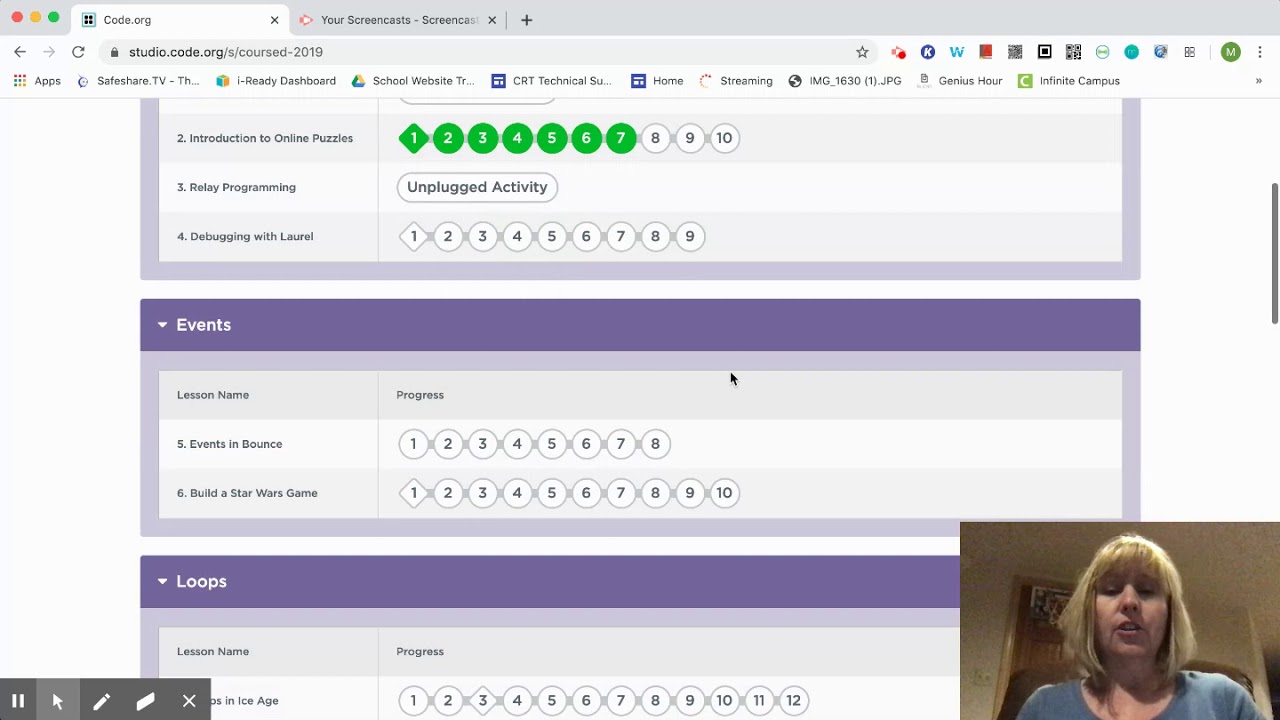
Task: Open the green M profile avatar
Action: [1231, 52]
